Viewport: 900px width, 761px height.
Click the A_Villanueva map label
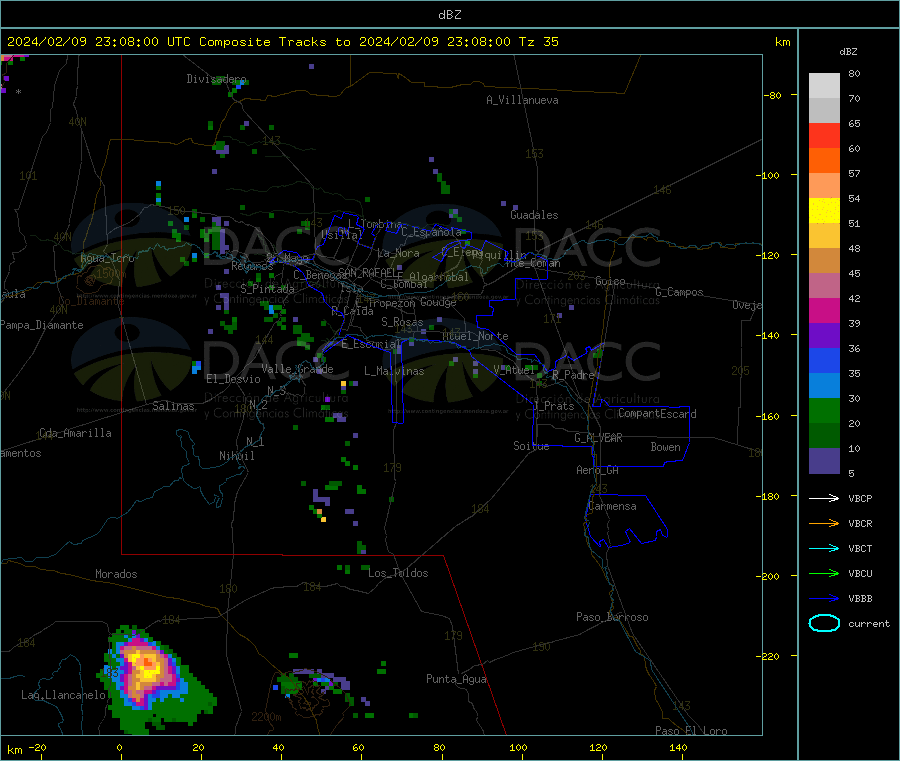[522, 100]
